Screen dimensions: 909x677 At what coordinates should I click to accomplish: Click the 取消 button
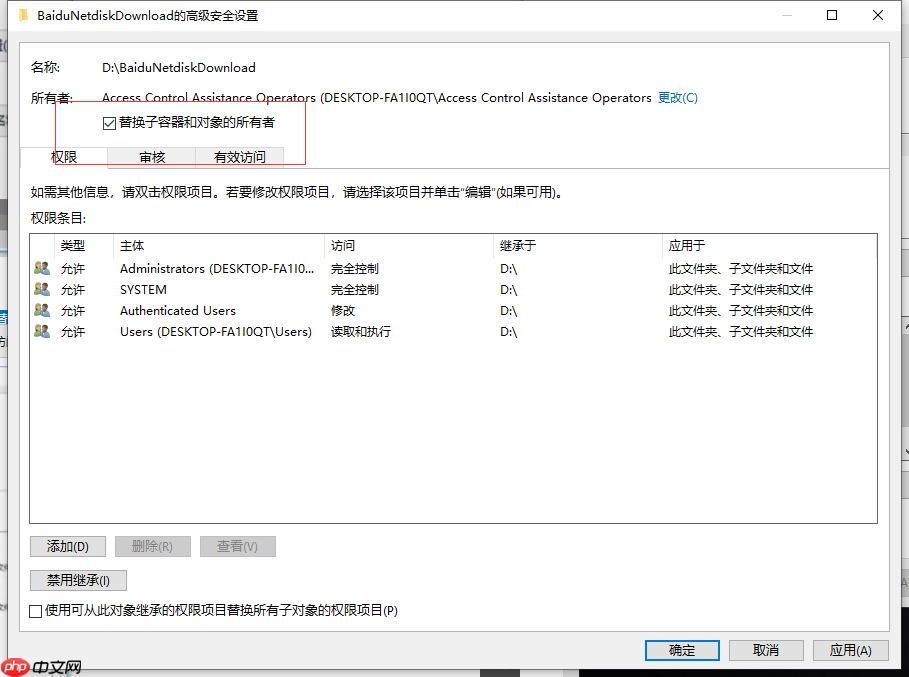coord(766,650)
